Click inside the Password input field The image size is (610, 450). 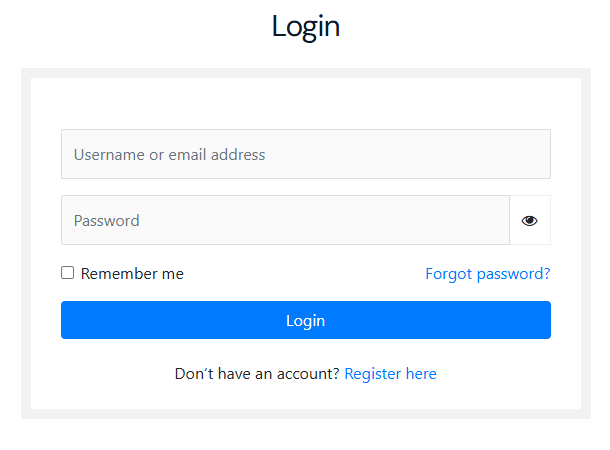coord(285,221)
